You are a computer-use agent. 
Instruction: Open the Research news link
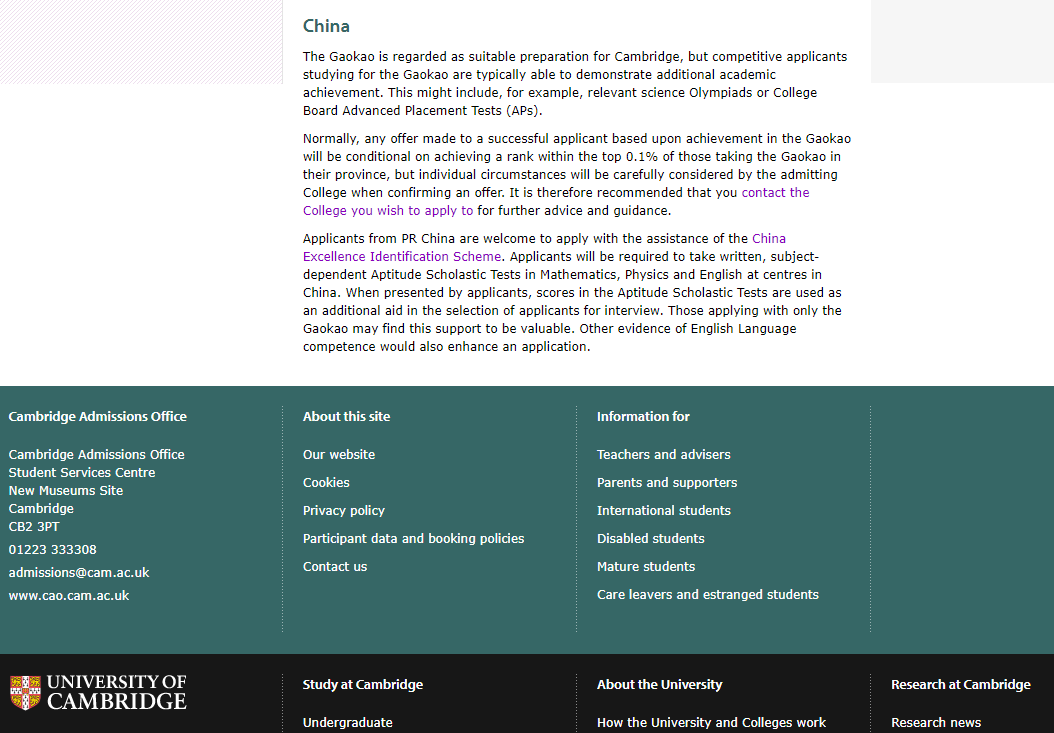tap(936, 723)
